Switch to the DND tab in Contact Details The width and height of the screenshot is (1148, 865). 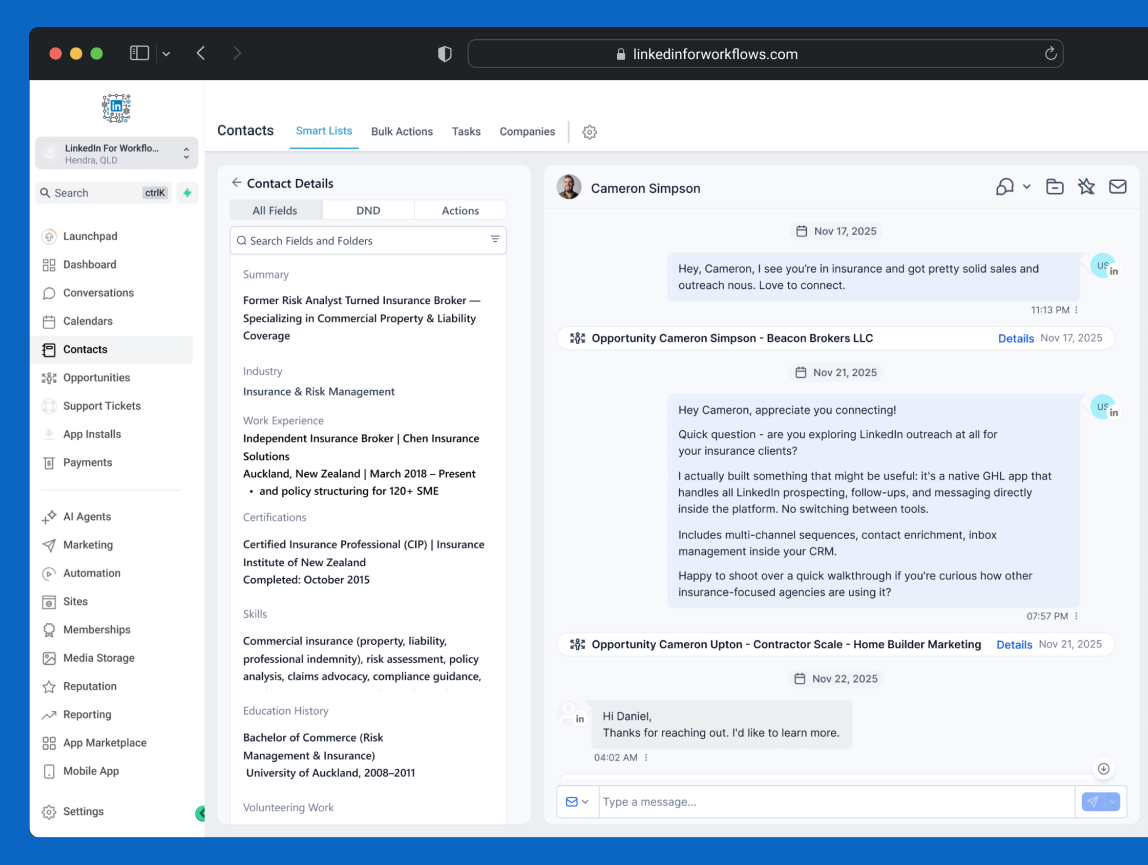tap(368, 210)
